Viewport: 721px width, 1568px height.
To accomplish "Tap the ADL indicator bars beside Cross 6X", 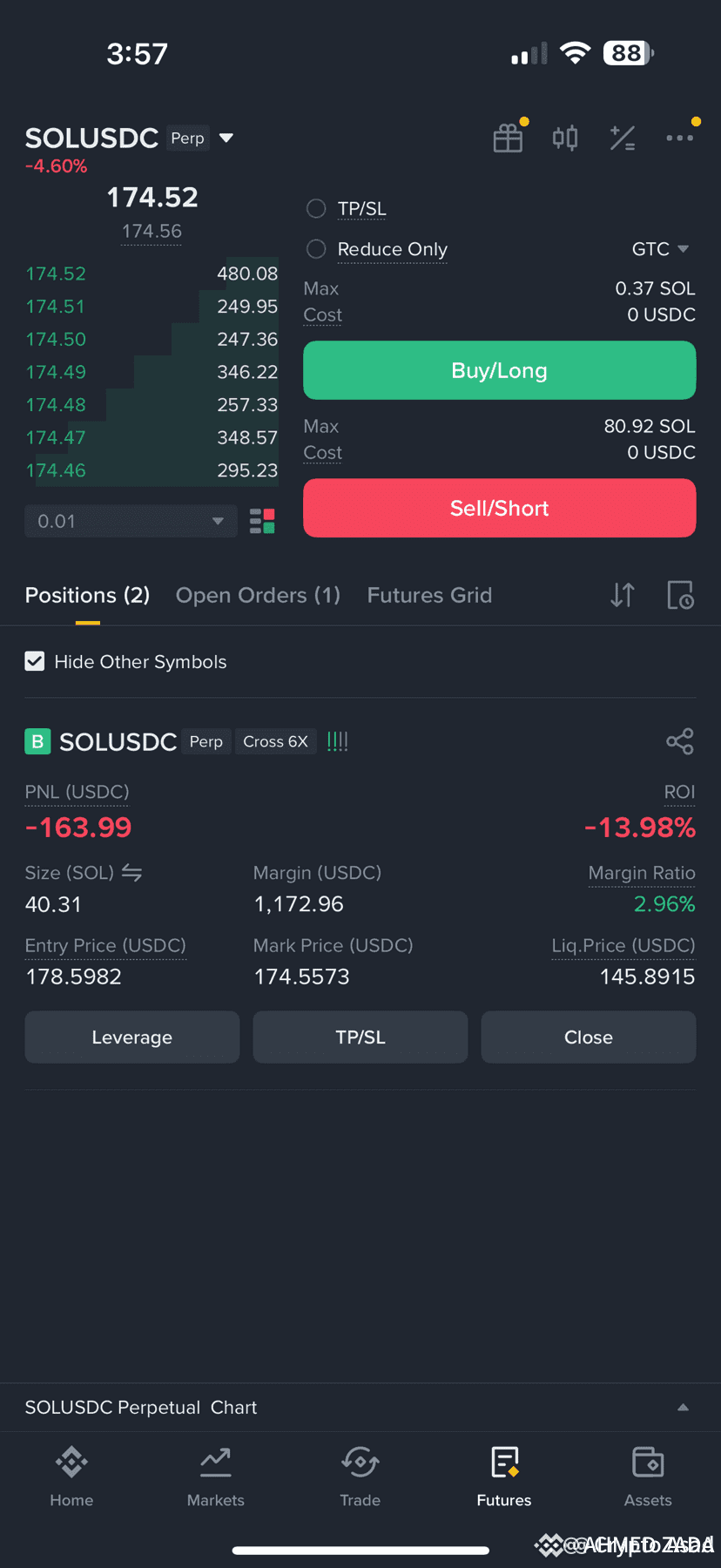I will pyautogui.click(x=337, y=741).
